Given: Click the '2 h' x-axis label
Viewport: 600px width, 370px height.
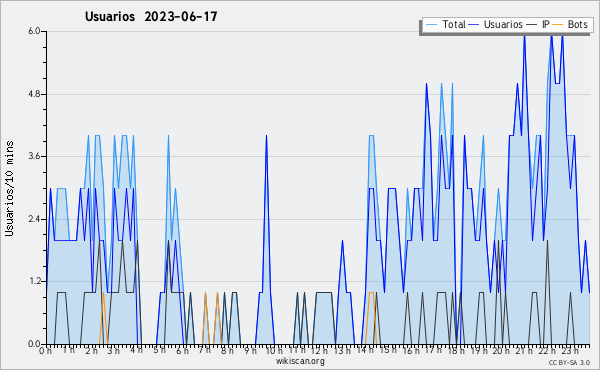Looking at the screenshot, I should point(91,351).
